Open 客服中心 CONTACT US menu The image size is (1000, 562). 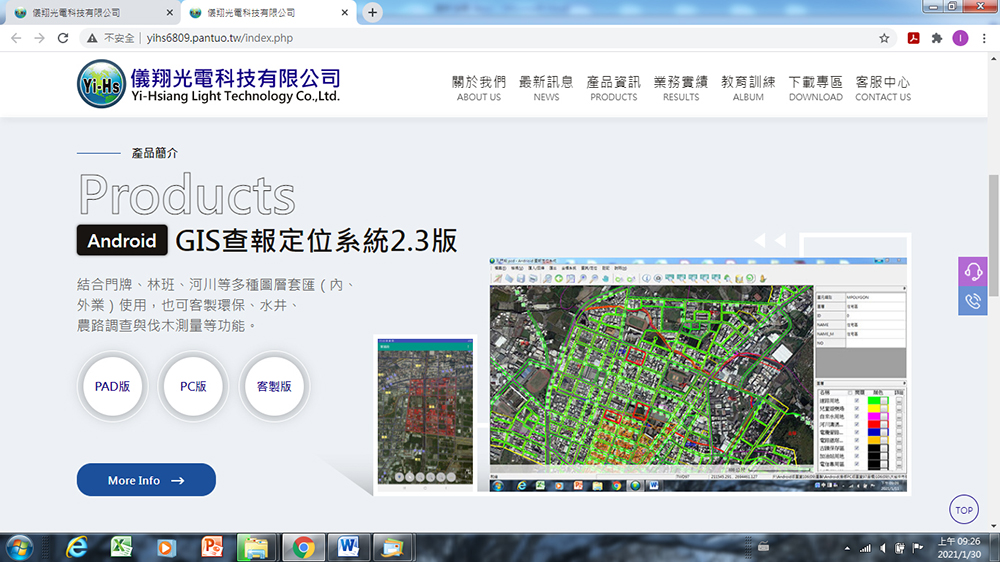[883, 88]
